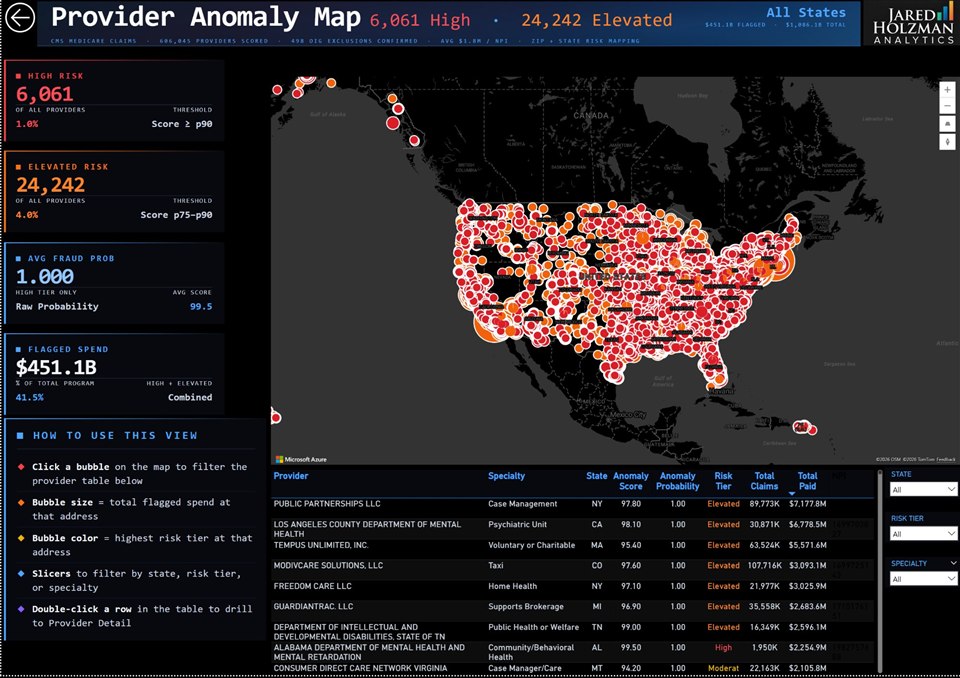Zoom out on the map
Screen dimensions: 960x678
pos(947,106)
